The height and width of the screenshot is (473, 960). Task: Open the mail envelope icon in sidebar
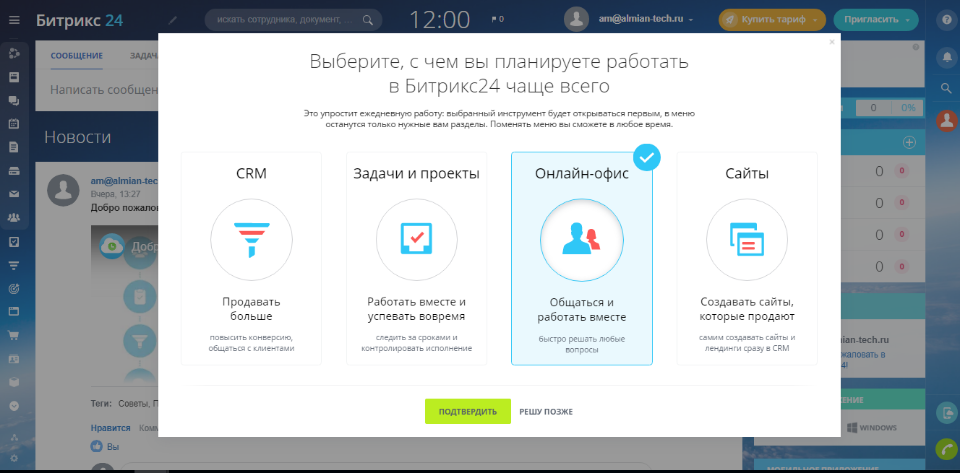tap(14, 195)
